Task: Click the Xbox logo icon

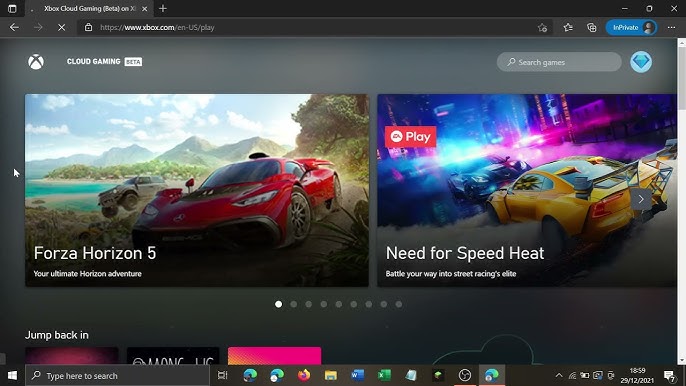Action: (36, 62)
